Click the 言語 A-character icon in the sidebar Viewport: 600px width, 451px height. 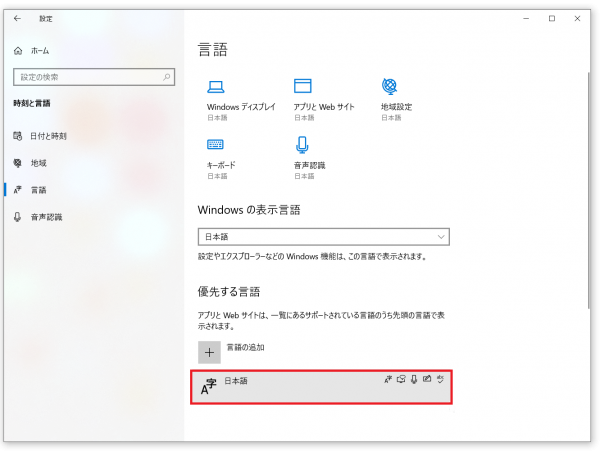pos(18,190)
